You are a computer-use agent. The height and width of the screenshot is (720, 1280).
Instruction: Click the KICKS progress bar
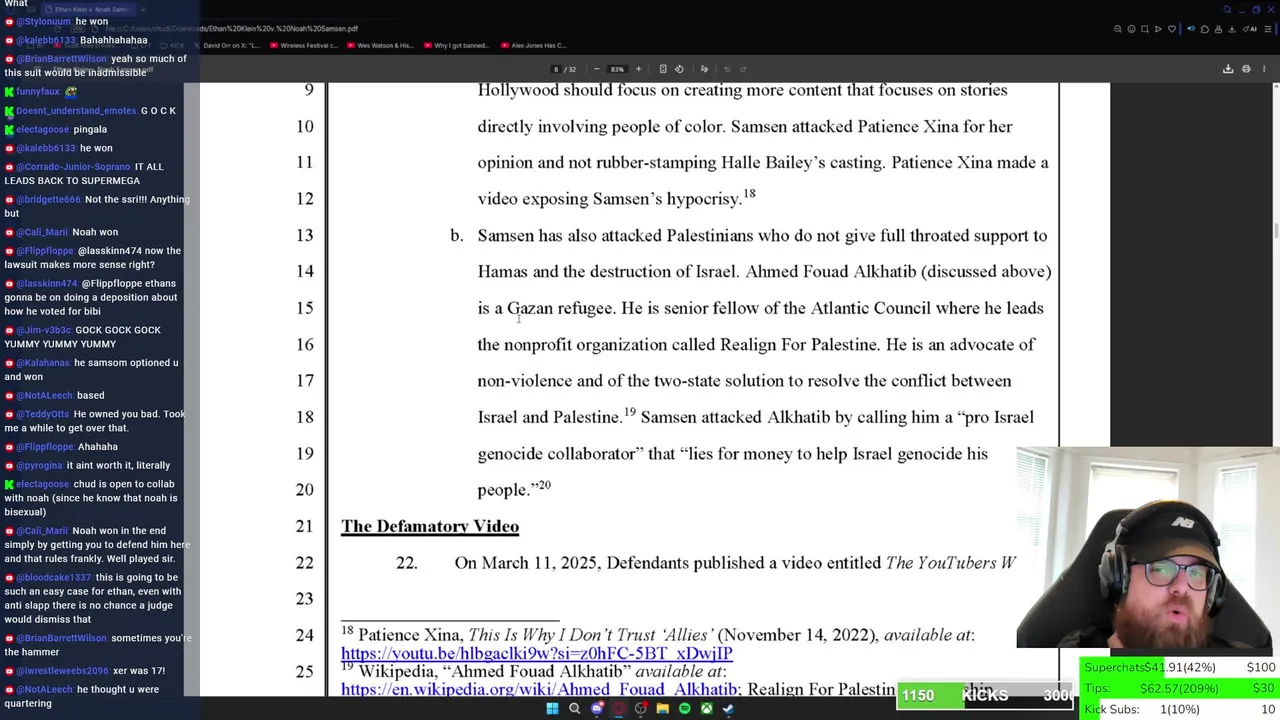[986, 695]
